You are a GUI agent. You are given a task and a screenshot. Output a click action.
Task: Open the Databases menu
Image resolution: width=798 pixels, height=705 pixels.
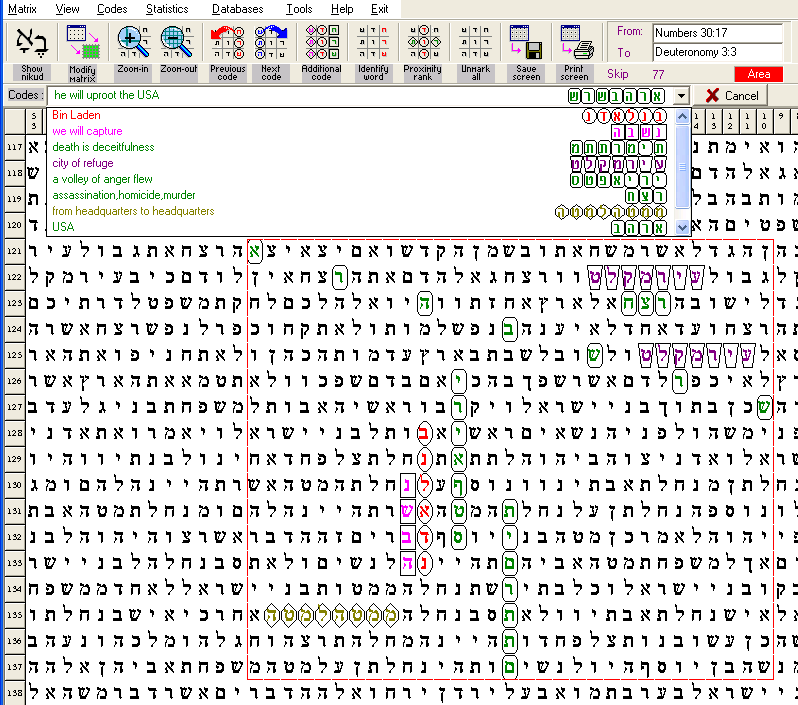pyautogui.click(x=238, y=9)
